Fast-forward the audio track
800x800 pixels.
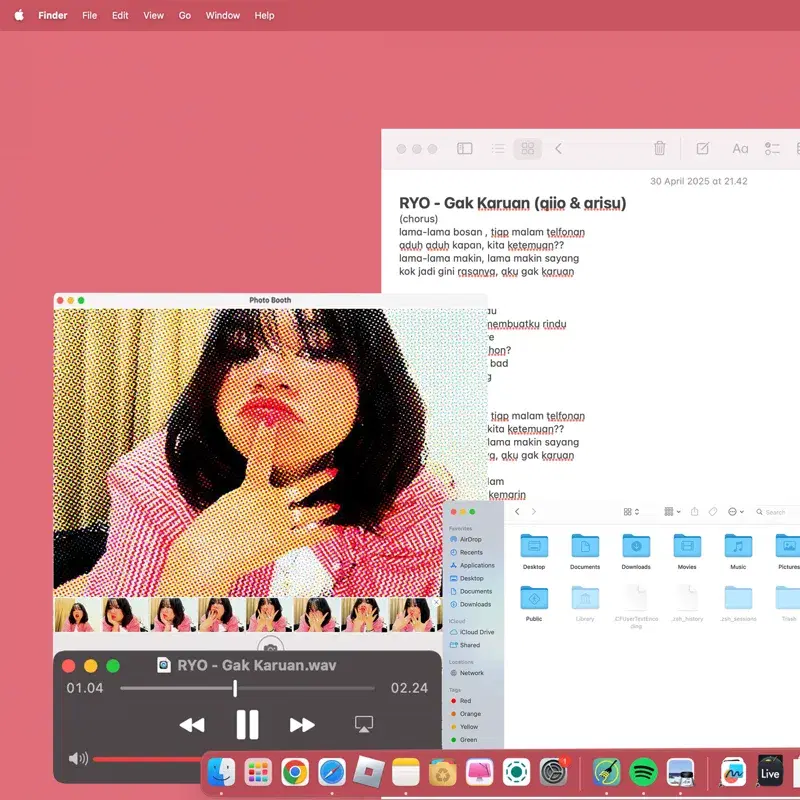302,724
